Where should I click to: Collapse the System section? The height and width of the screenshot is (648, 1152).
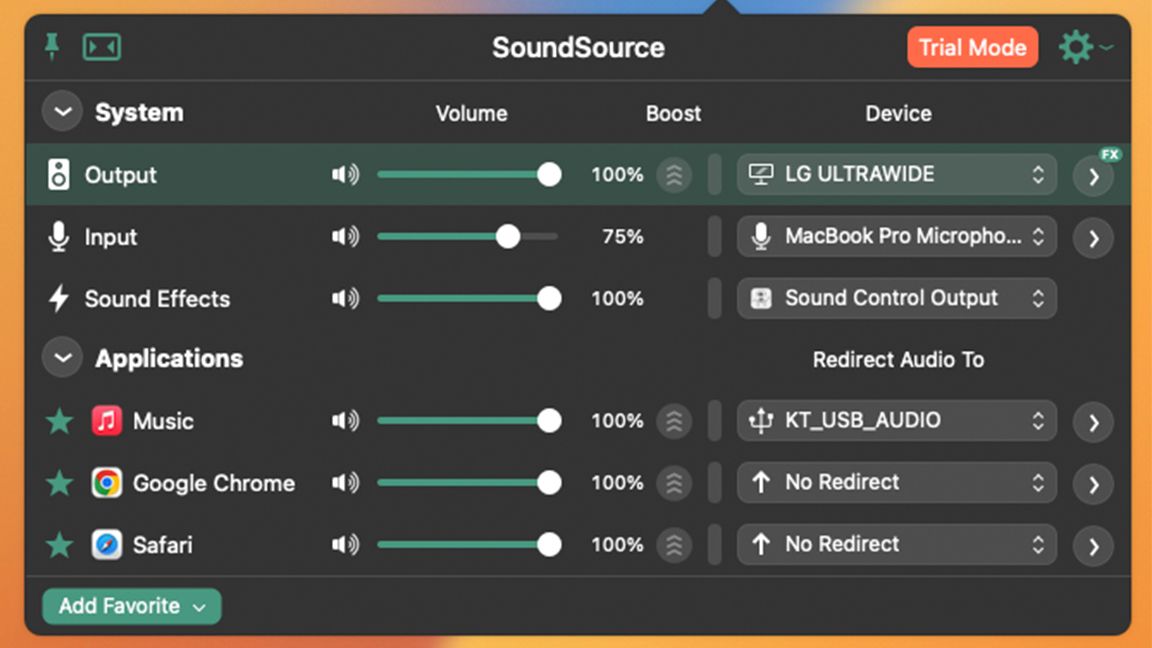pyautogui.click(x=62, y=112)
